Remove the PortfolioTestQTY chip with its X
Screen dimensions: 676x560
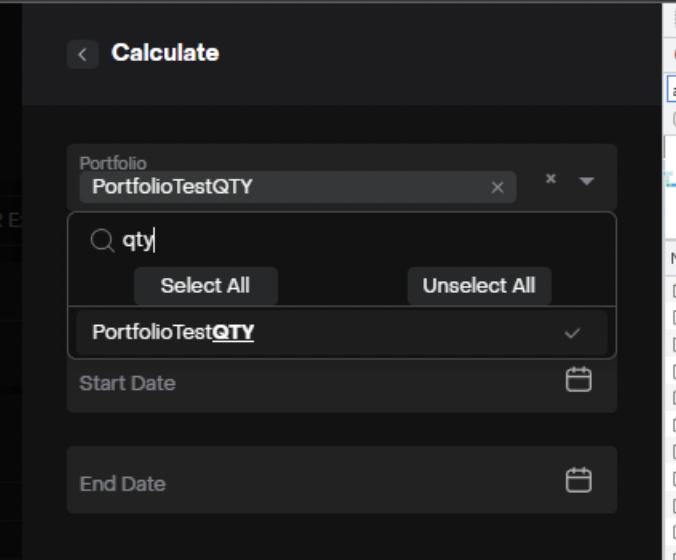497,187
